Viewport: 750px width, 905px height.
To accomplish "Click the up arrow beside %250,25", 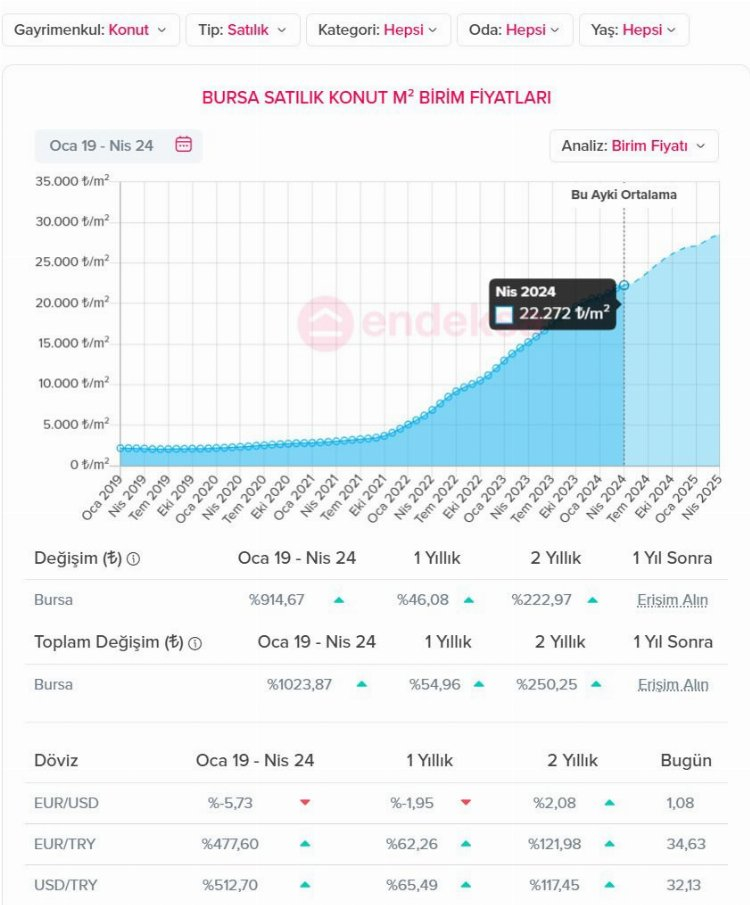I will pos(596,685).
